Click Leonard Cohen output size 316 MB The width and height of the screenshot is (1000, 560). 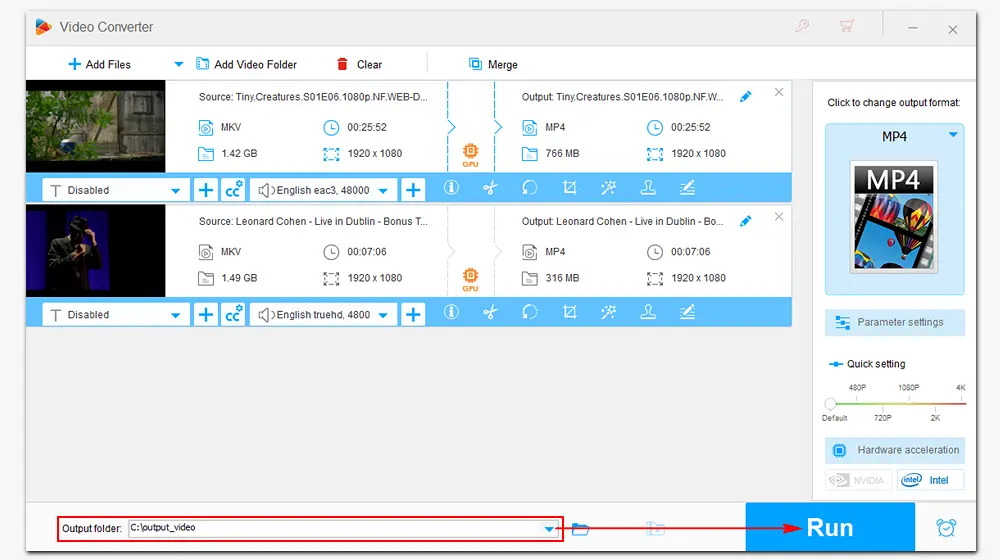(x=562, y=278)
